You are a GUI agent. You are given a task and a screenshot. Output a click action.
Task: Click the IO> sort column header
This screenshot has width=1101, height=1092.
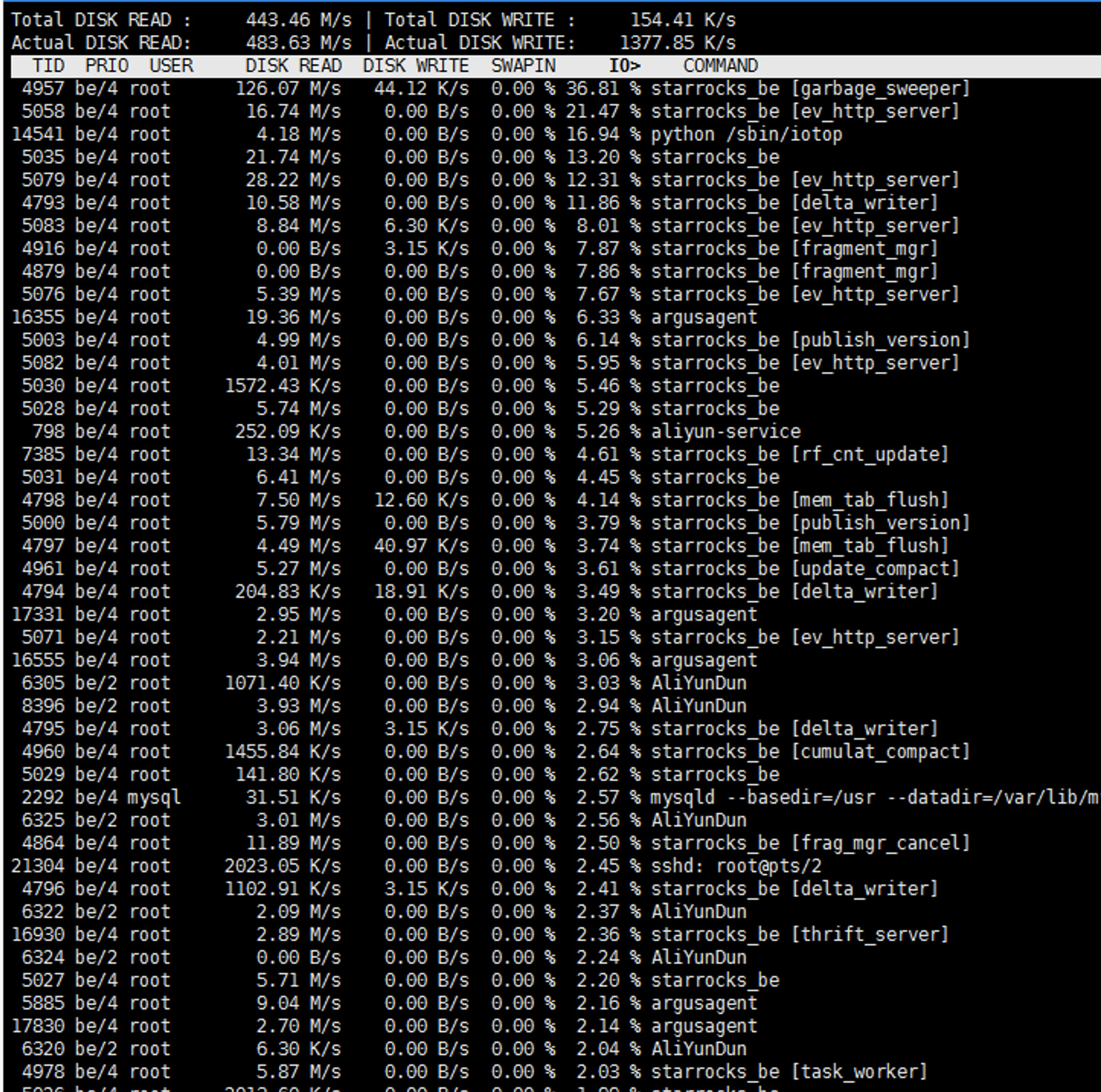coord(624,66)
